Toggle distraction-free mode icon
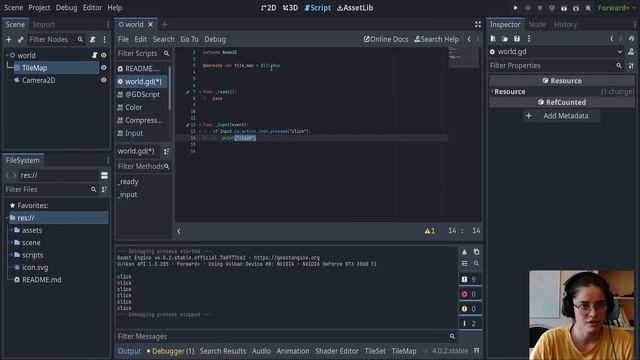640x360 pixels. [478, 24]
